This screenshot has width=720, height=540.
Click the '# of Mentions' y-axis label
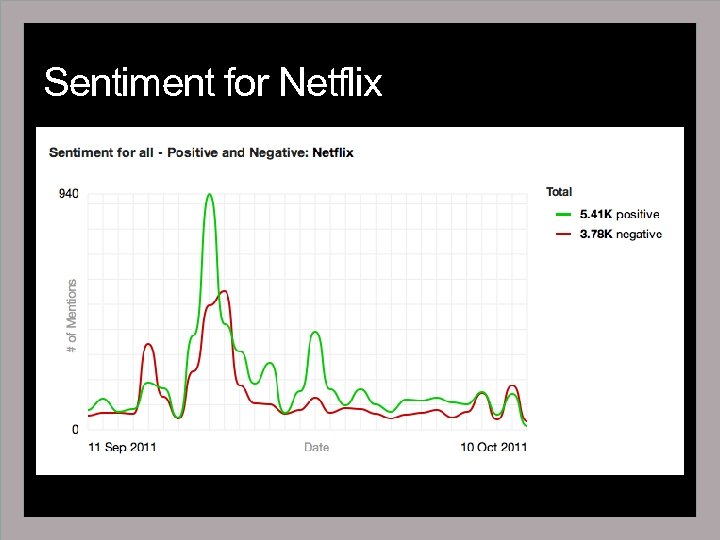click(72, 316)
